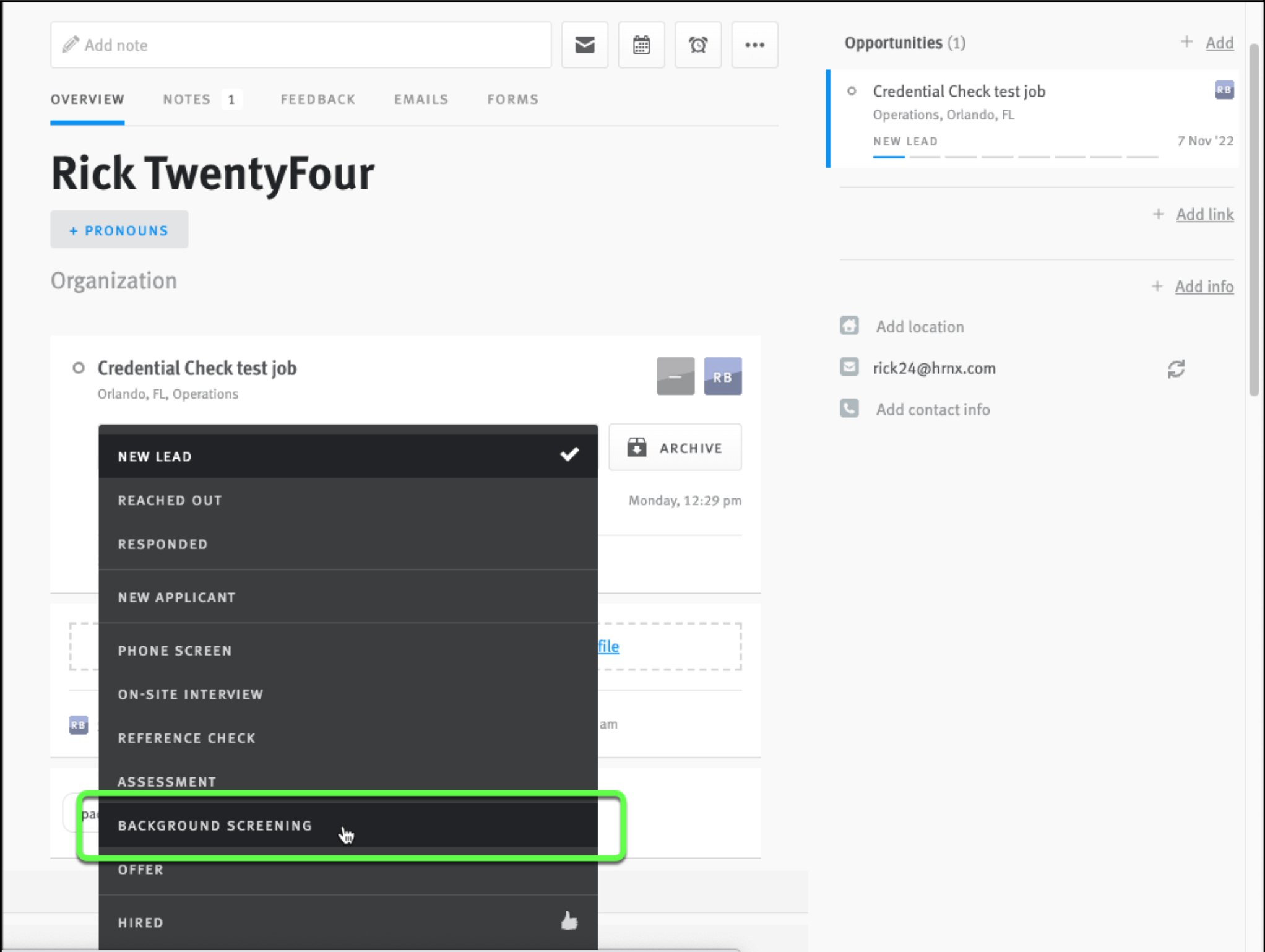Set a reminder with alarm clock icon
Screen dimensions: 1265x952
(x=697, y=45)
